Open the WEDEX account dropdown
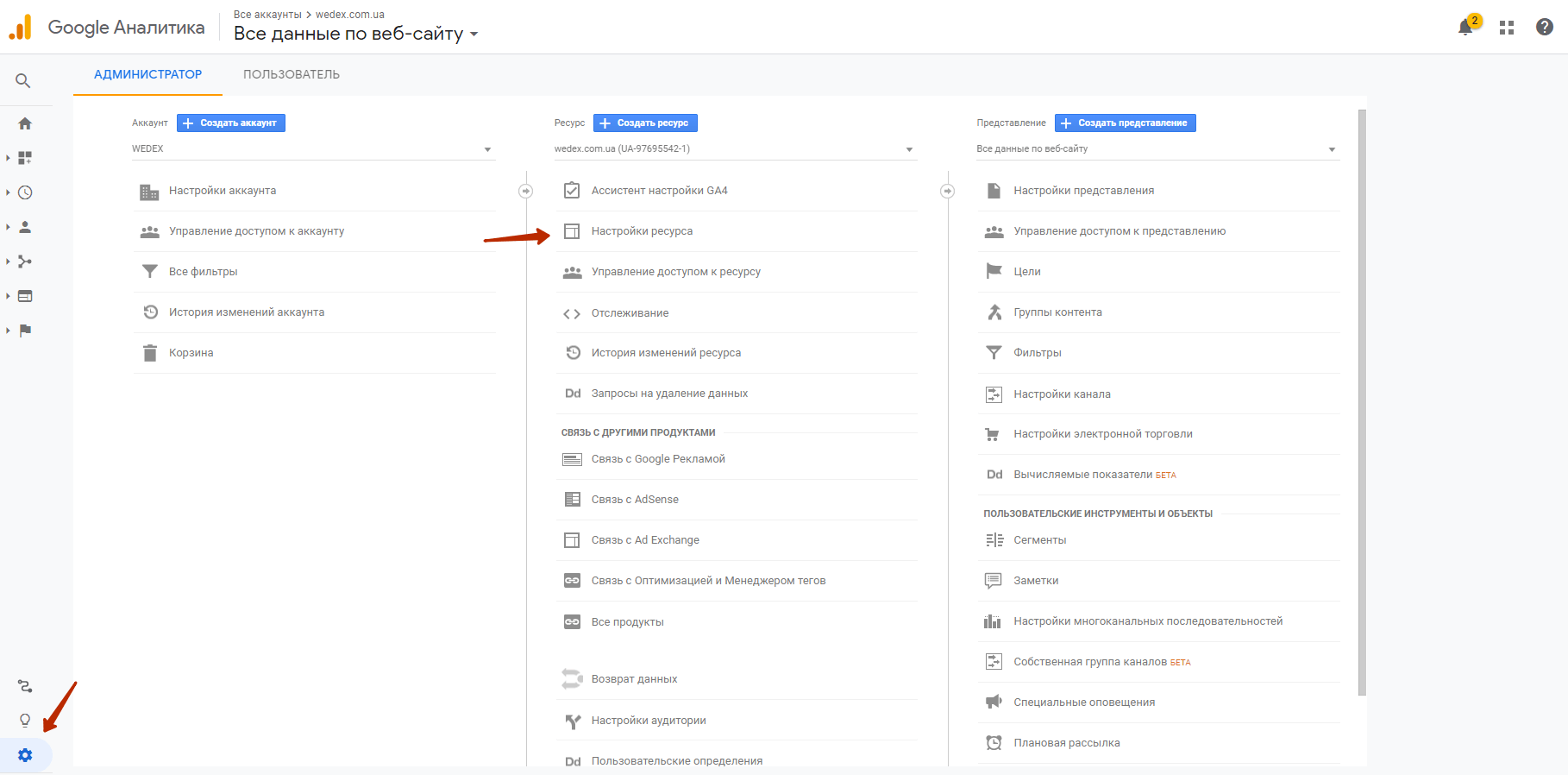 point(313,149)
